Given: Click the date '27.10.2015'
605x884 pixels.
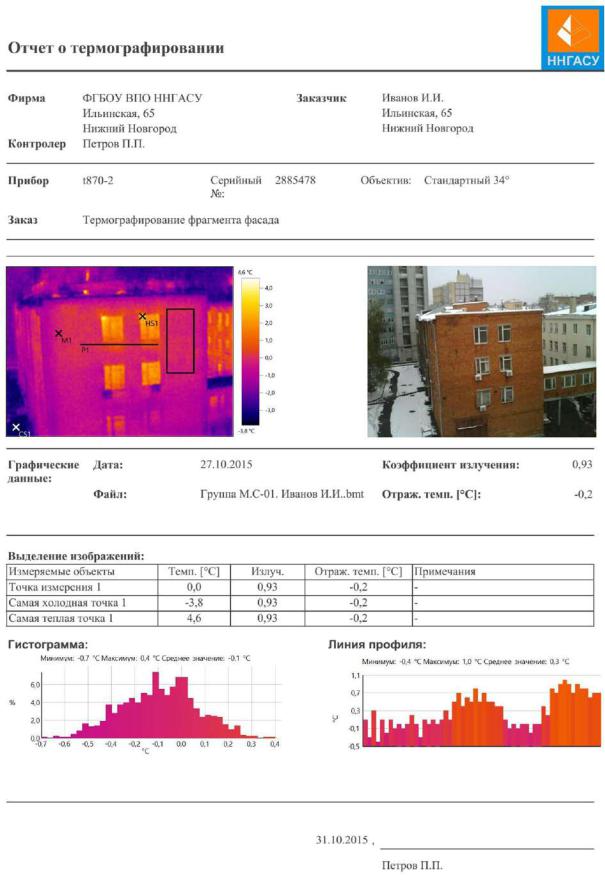Looking at the screenshot, I should 226,465.
